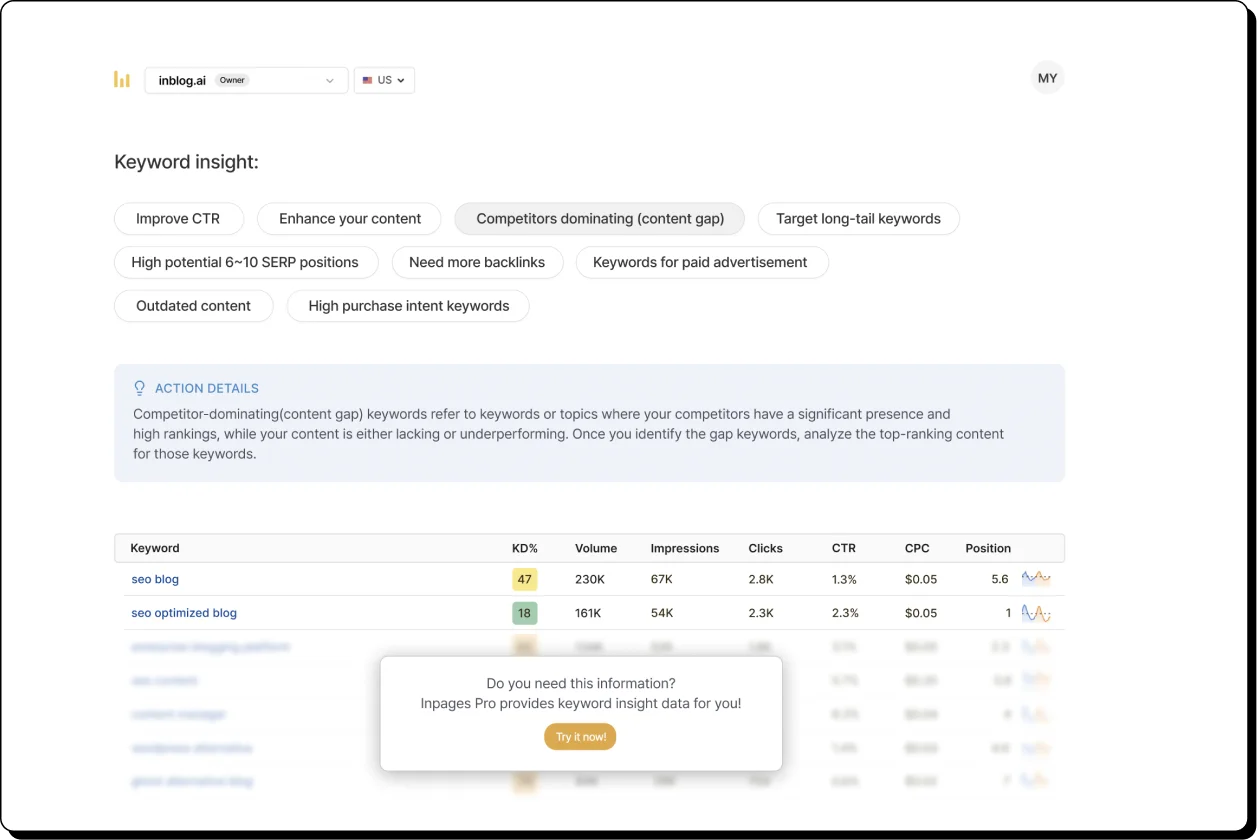
Task: Select the Improve CTR insight chip
Action: (x=179, y=218)
